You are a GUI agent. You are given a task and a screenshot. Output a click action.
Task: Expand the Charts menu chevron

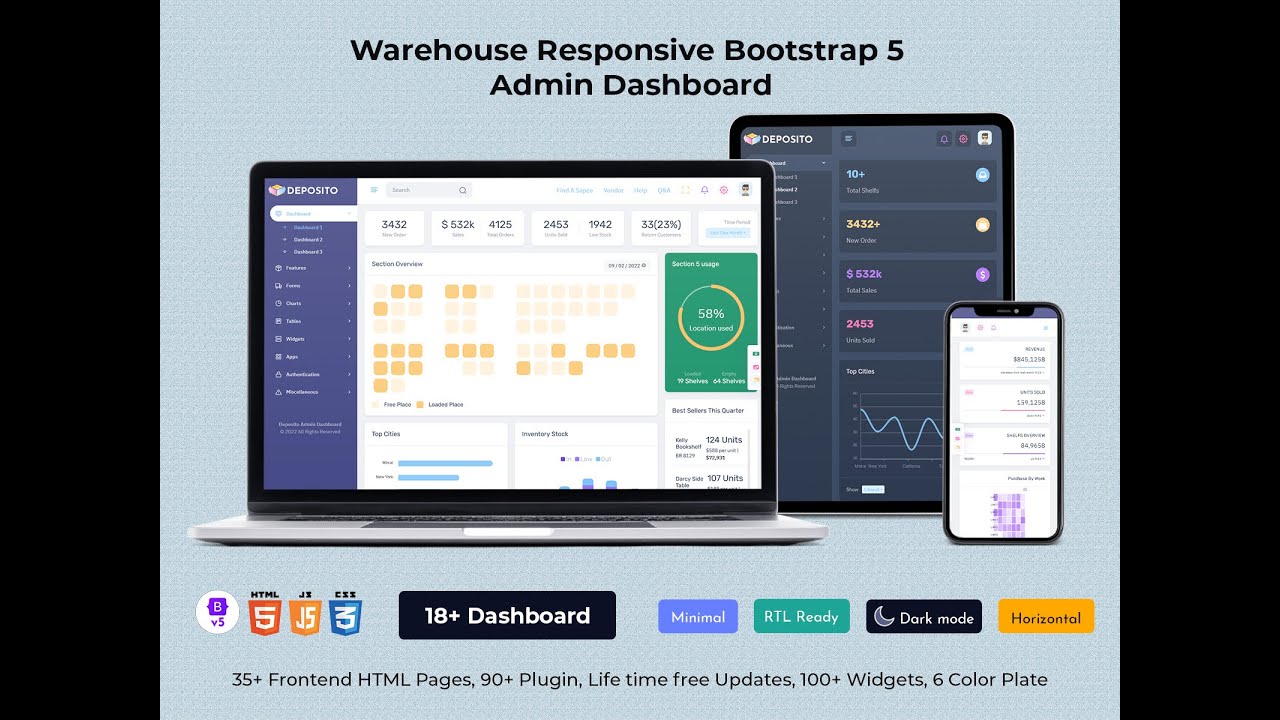(x=349, y=303)
